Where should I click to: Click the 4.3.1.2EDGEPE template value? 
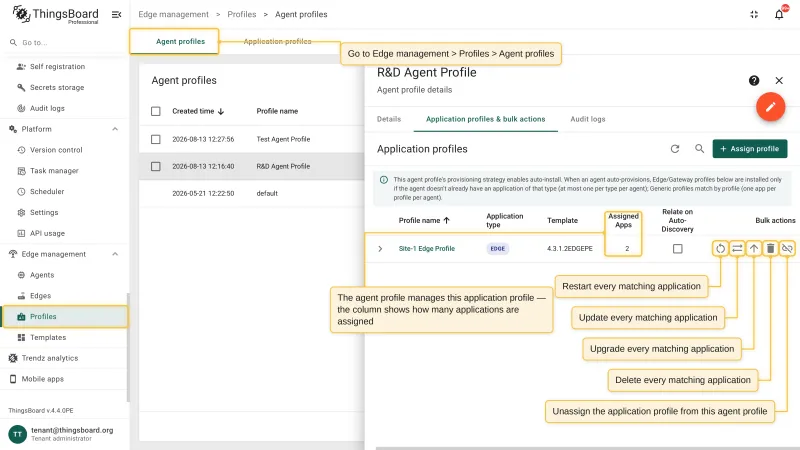569,248
